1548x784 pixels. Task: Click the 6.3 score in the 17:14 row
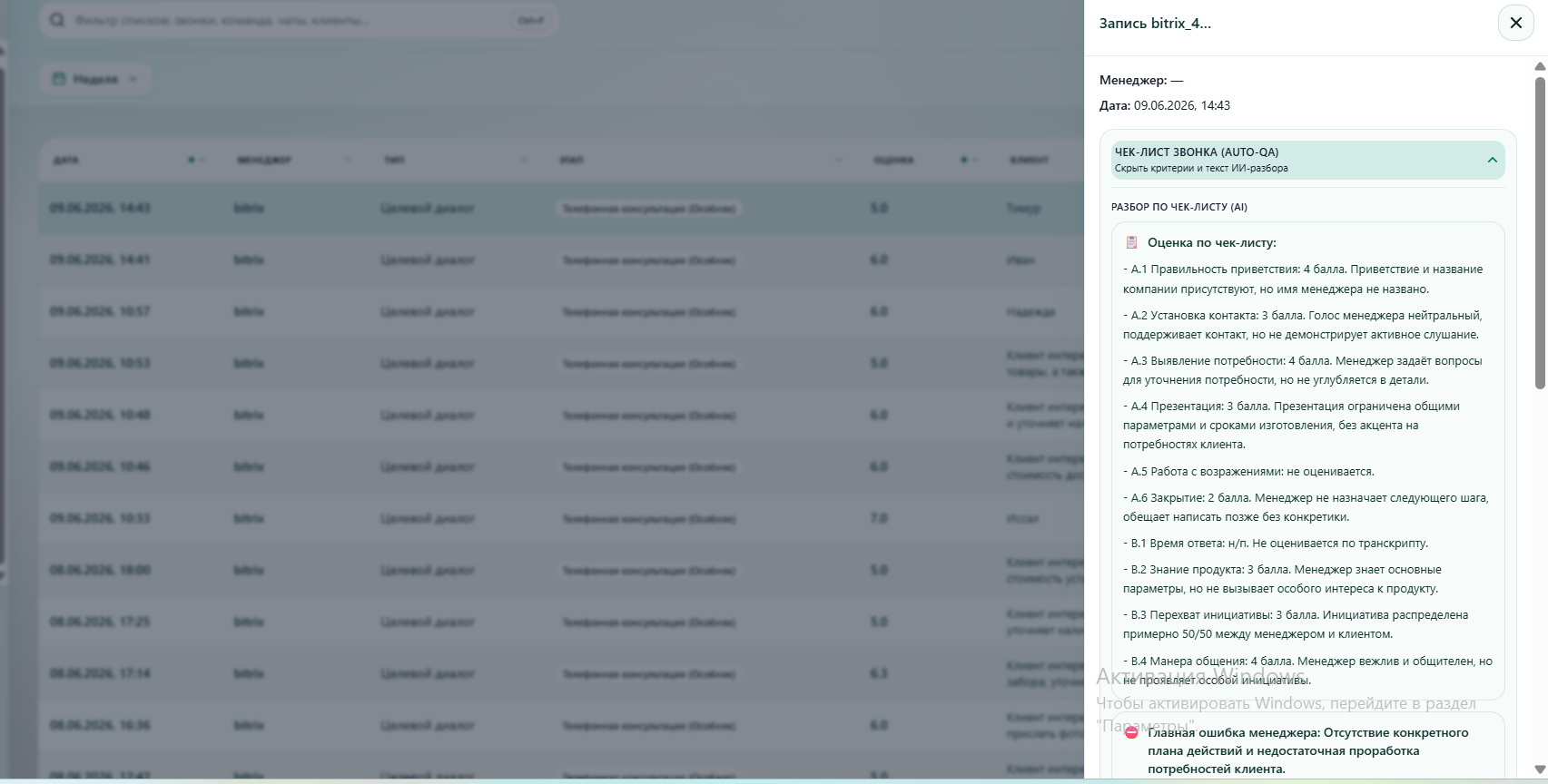click(879, 673)
